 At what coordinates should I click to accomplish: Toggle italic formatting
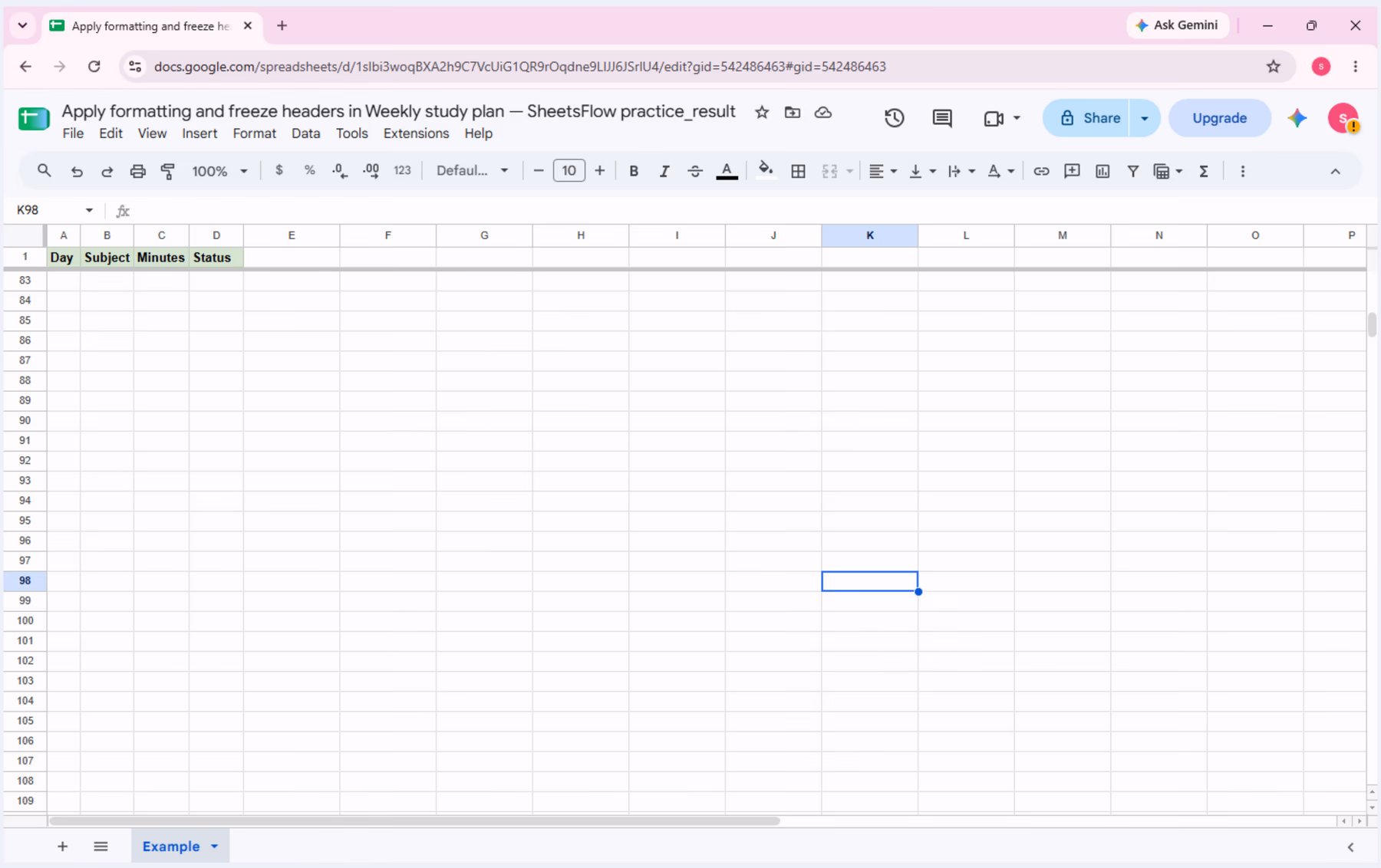(664, 171)
